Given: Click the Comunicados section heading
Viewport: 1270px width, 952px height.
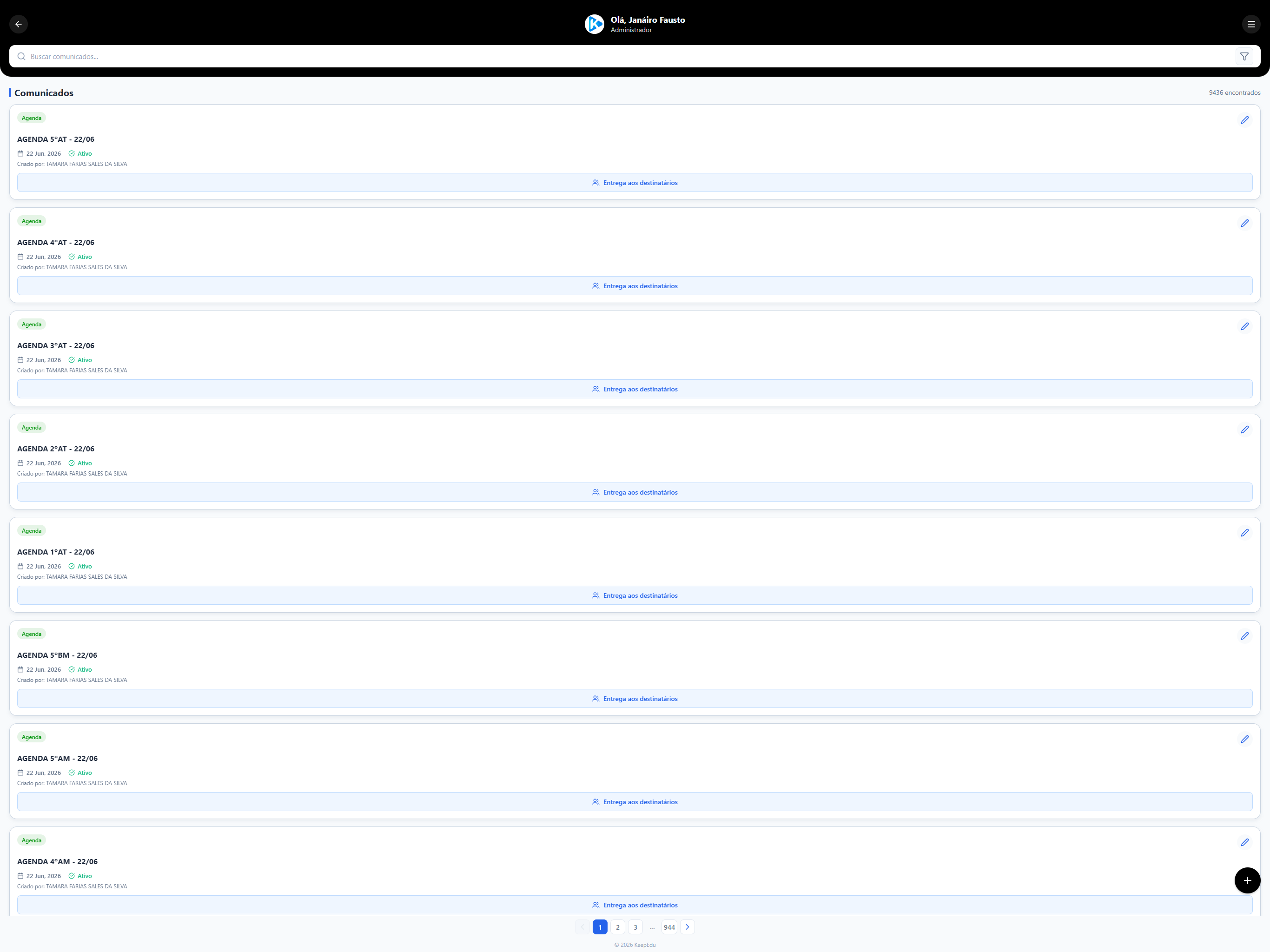Looking at the screenshot, I should [44, 93].
